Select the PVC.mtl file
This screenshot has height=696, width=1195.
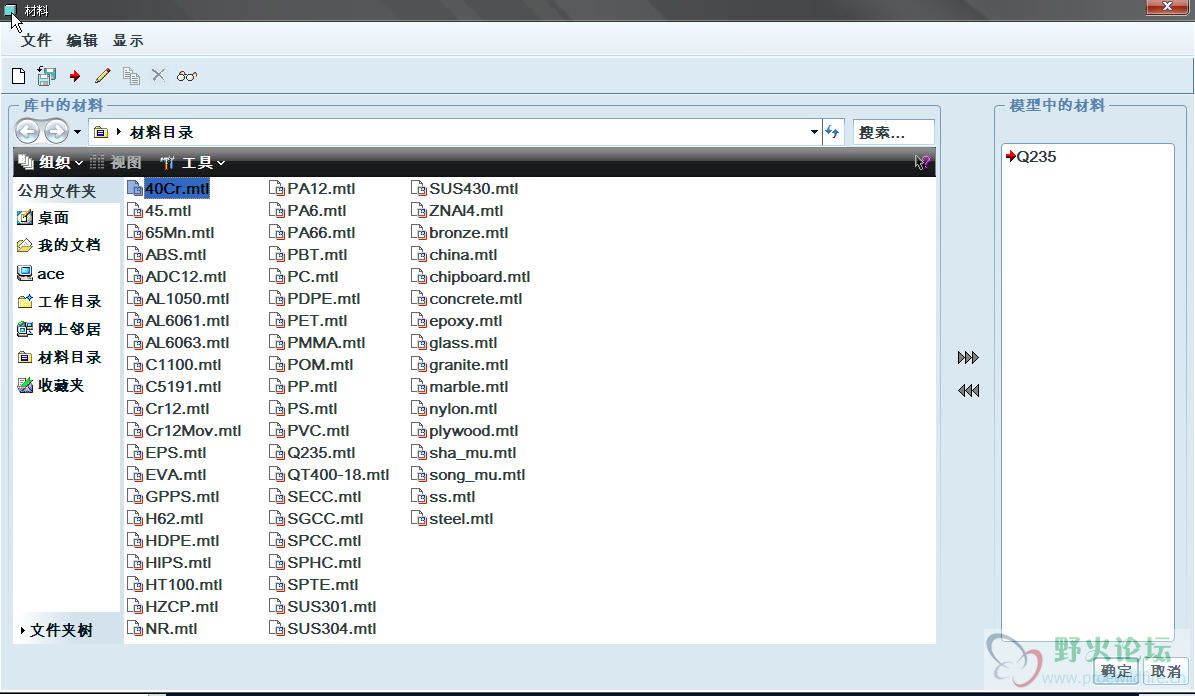[x=309, y=431]
